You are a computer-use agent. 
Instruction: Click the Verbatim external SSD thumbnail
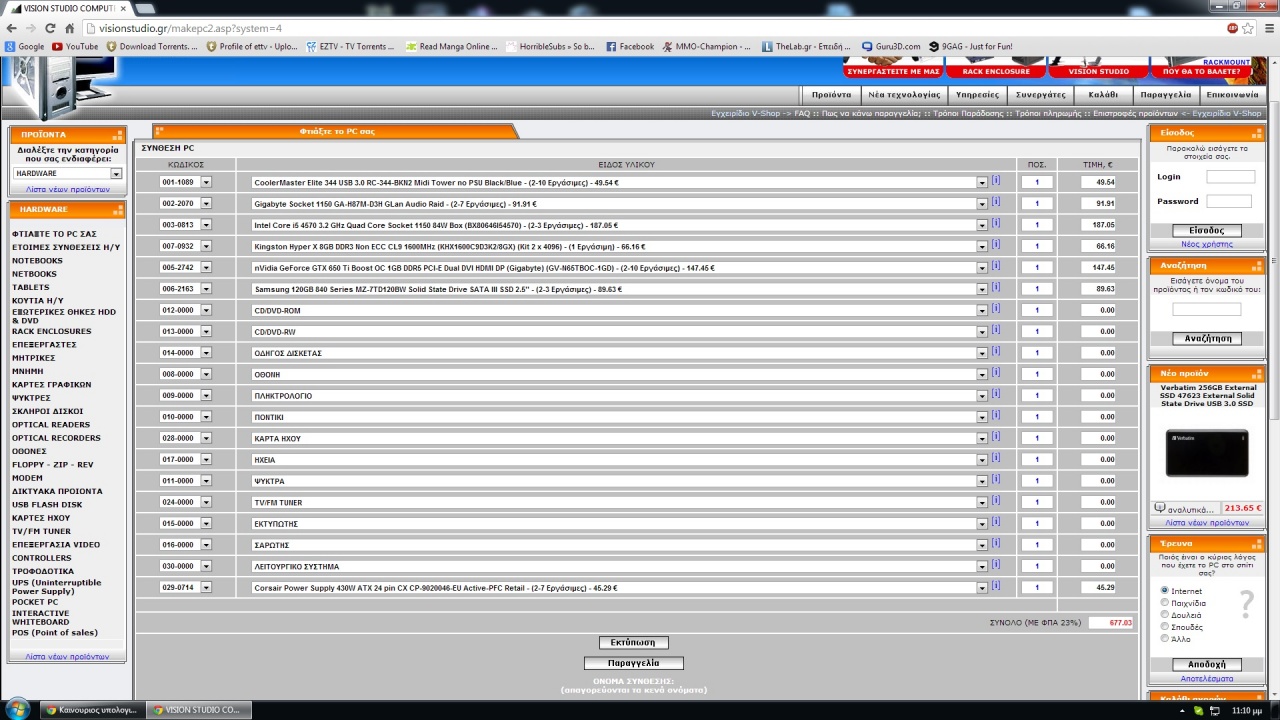coord(1206,453)
